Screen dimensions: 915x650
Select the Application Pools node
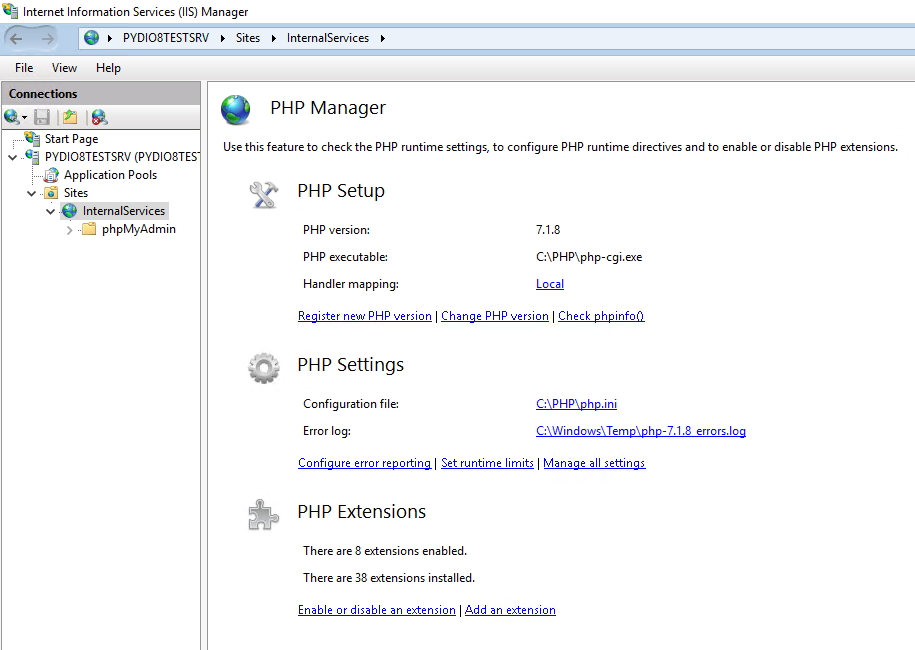tap(110, 175)
